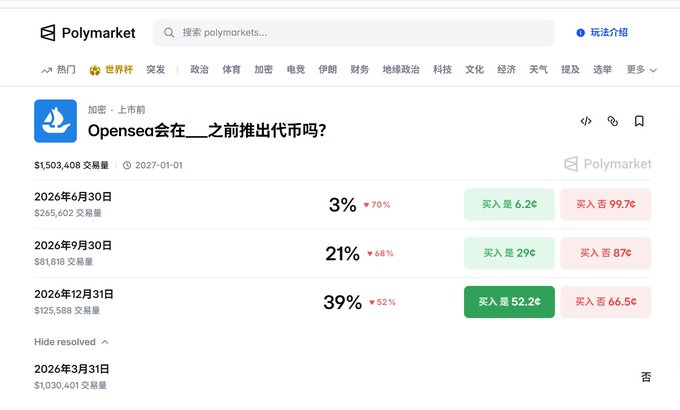Open the 2026年6月30日 outcome row

pyautogui.click(x=343, y=204)
